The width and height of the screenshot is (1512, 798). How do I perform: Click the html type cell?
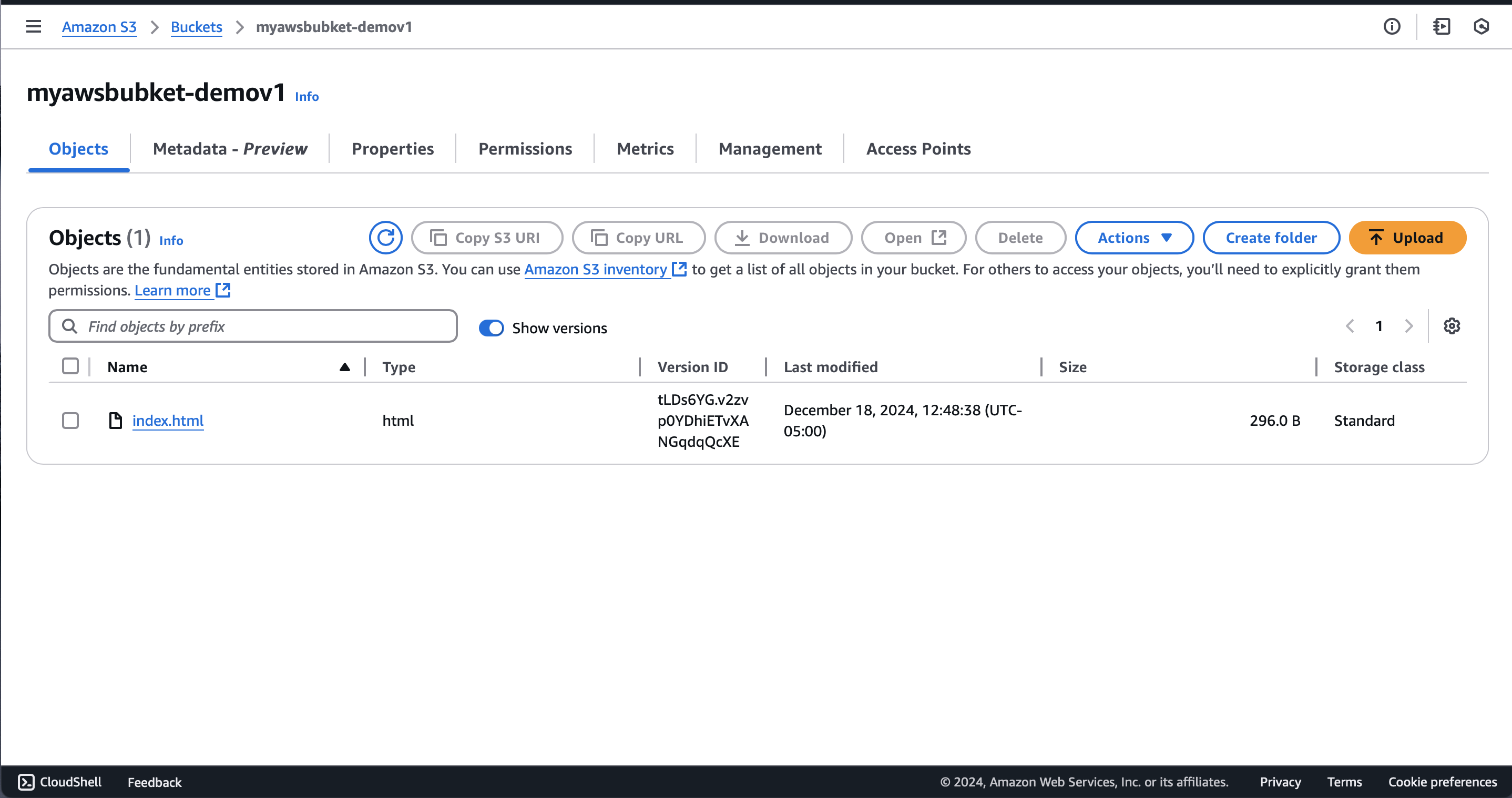click(x=398, y=421)
